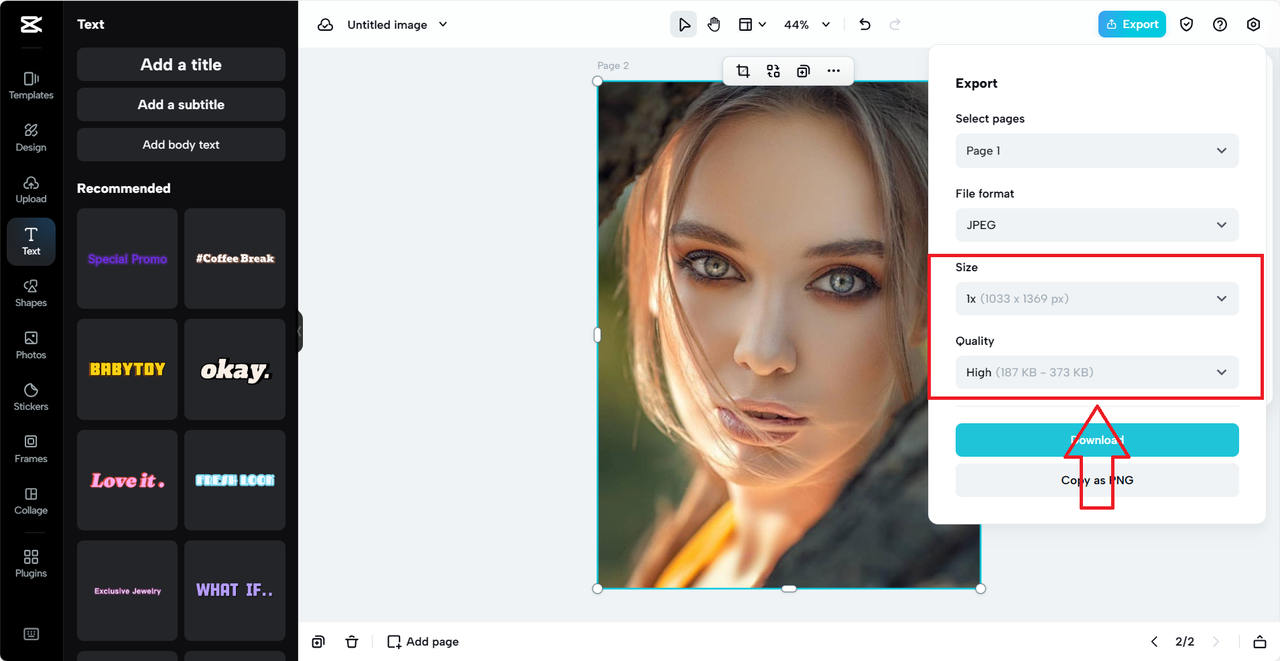Viewport: 1280px width, 661px height.
Task: Click the Export button
Action: coord(1132,25)
